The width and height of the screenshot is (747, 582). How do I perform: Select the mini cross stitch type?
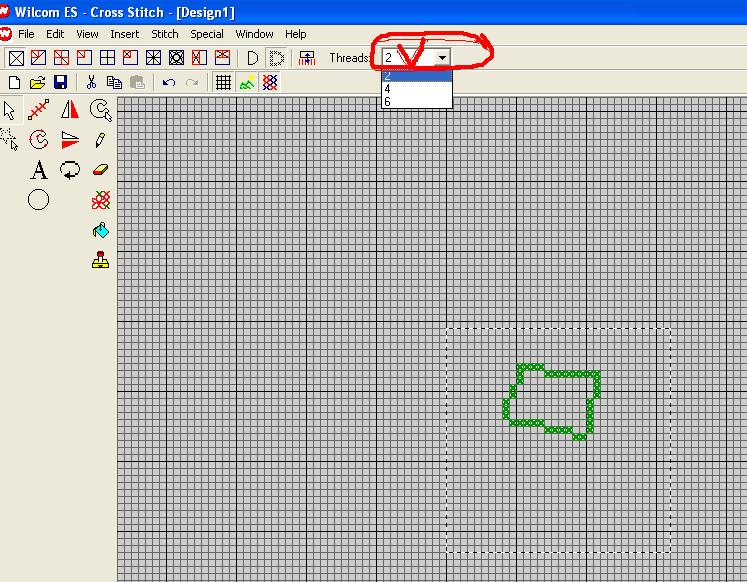[x=130, y=58]
